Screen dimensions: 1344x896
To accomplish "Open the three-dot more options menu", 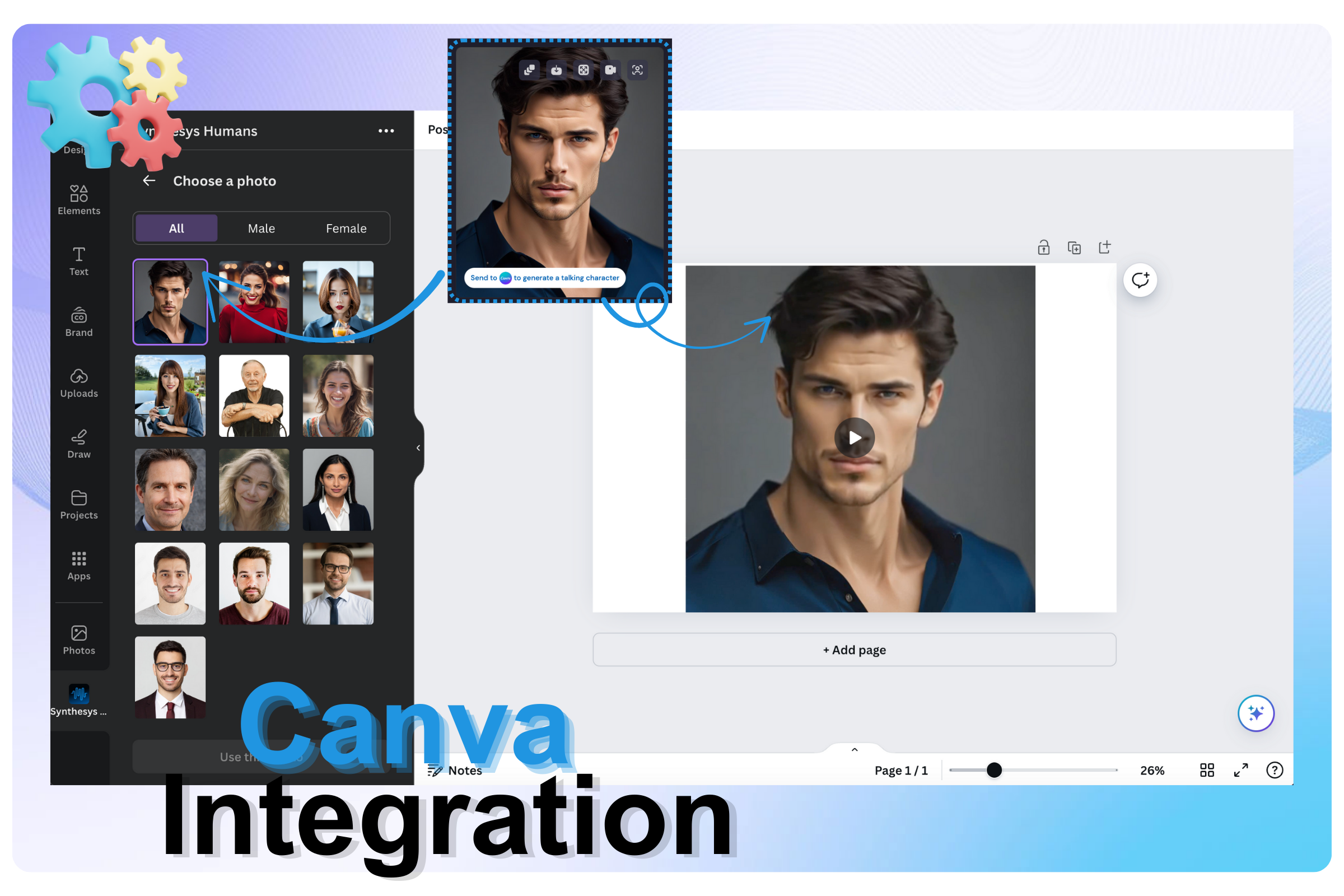I will (x=386, y=131).
